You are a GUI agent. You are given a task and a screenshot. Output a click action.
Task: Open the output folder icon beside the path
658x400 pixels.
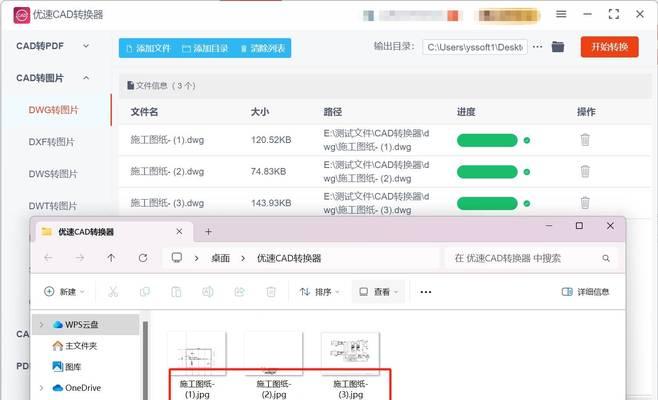click(x=558, y=47)
